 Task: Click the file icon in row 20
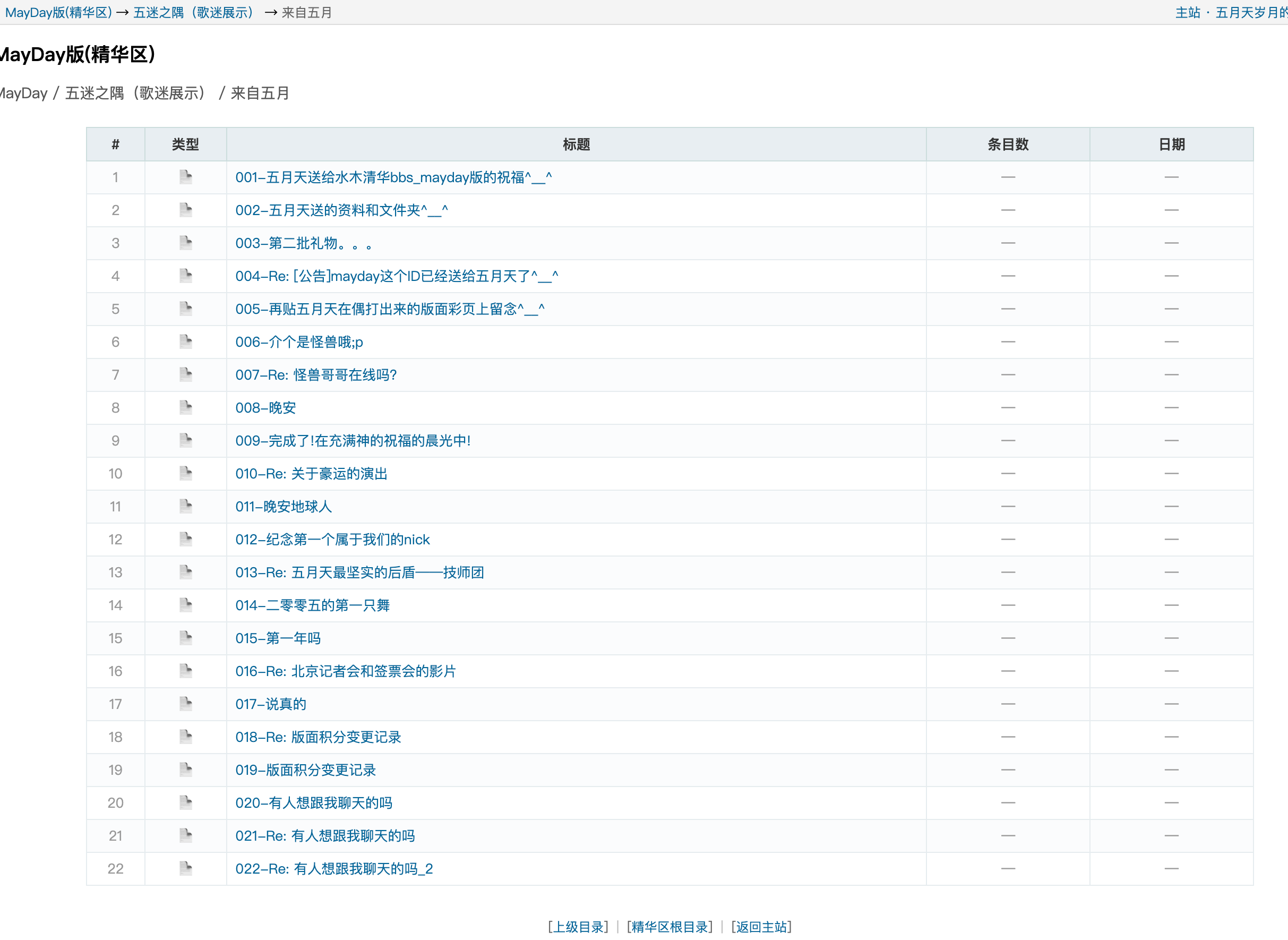click(x=185, y=803)
